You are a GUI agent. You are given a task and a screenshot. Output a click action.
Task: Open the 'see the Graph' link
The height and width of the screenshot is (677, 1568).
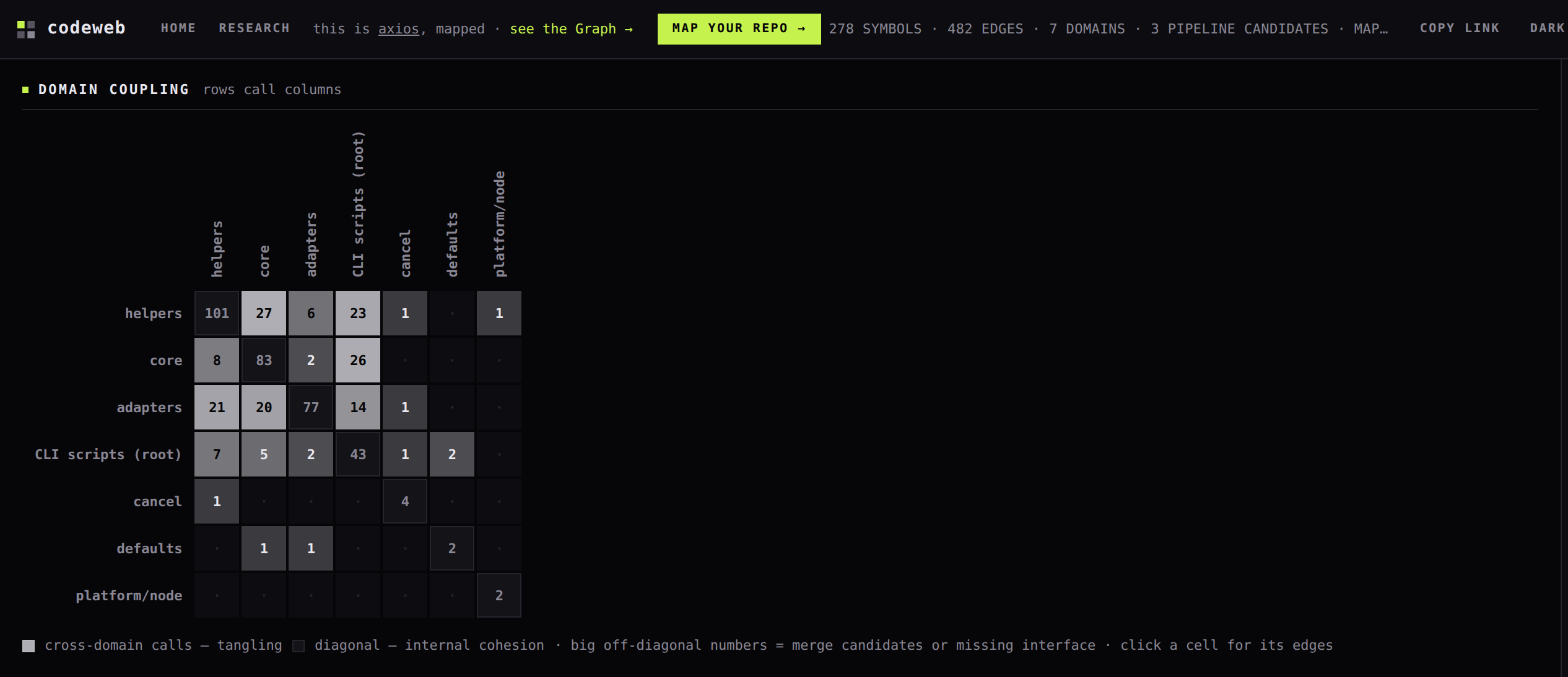(571, 29)
